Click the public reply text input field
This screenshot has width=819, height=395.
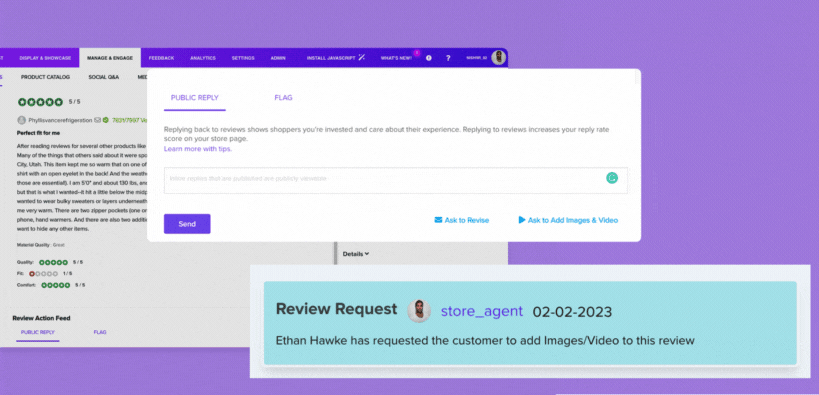pos(395,180)
